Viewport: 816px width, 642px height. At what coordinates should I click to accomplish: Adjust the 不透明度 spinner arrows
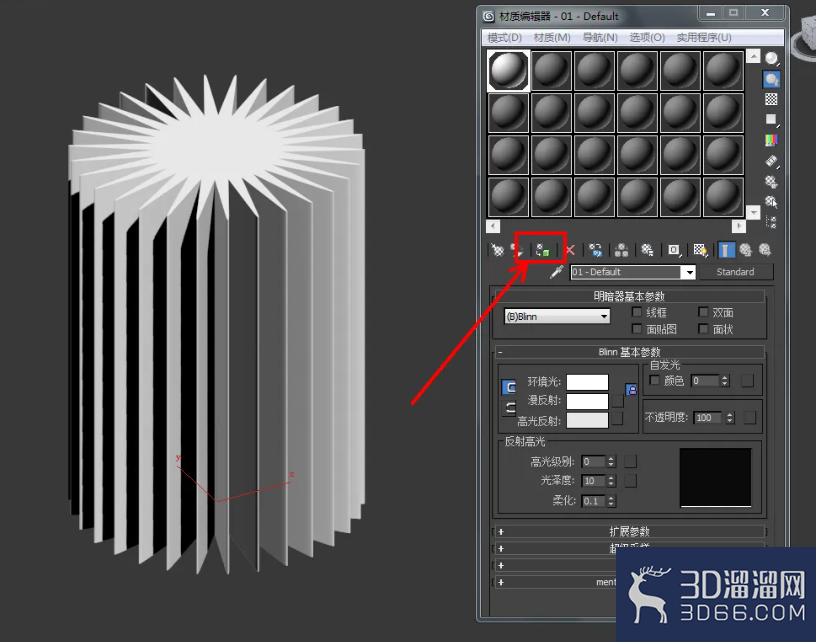click(730, 417)
